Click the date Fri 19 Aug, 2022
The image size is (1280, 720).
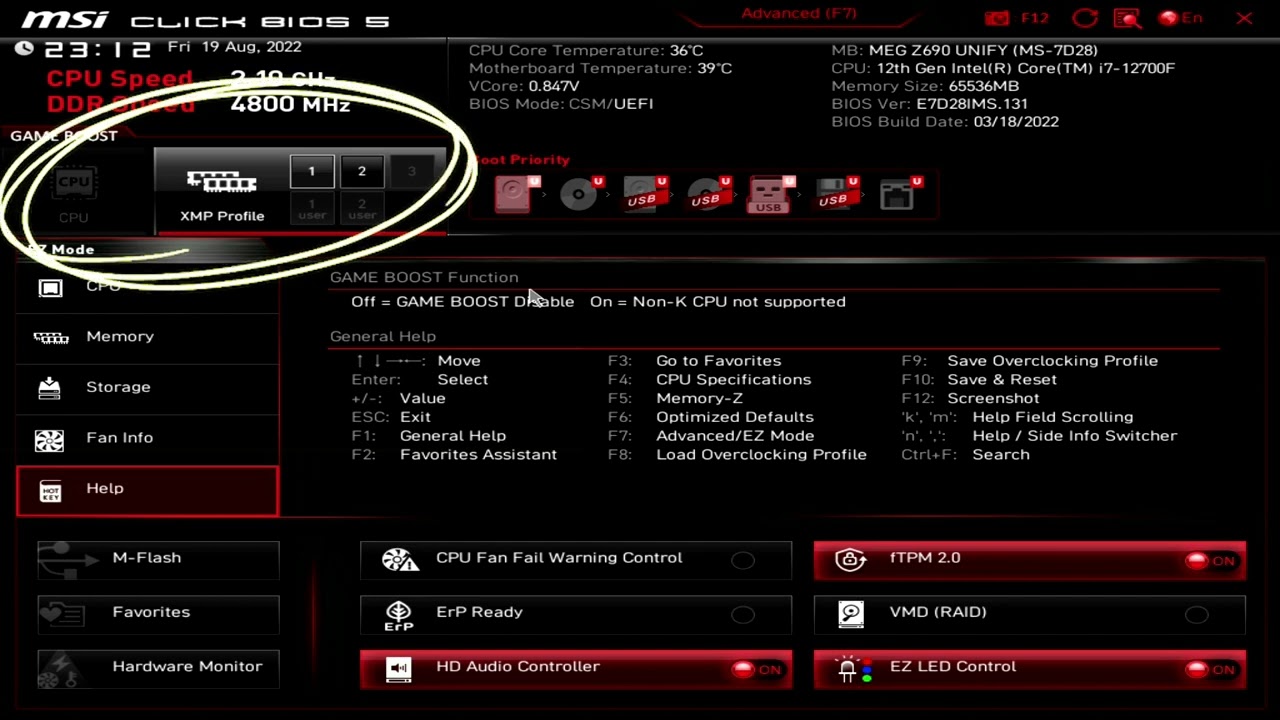click(235, 47)
